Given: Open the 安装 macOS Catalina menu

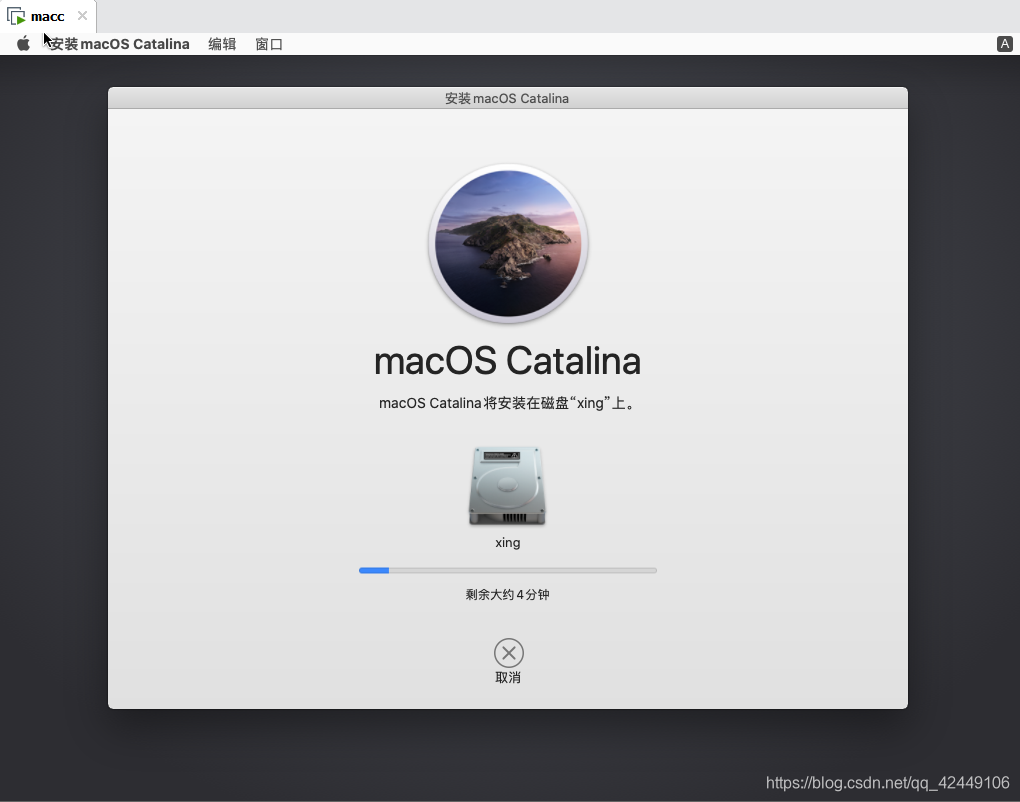Looking at the screenshot, I should [120, 44].
